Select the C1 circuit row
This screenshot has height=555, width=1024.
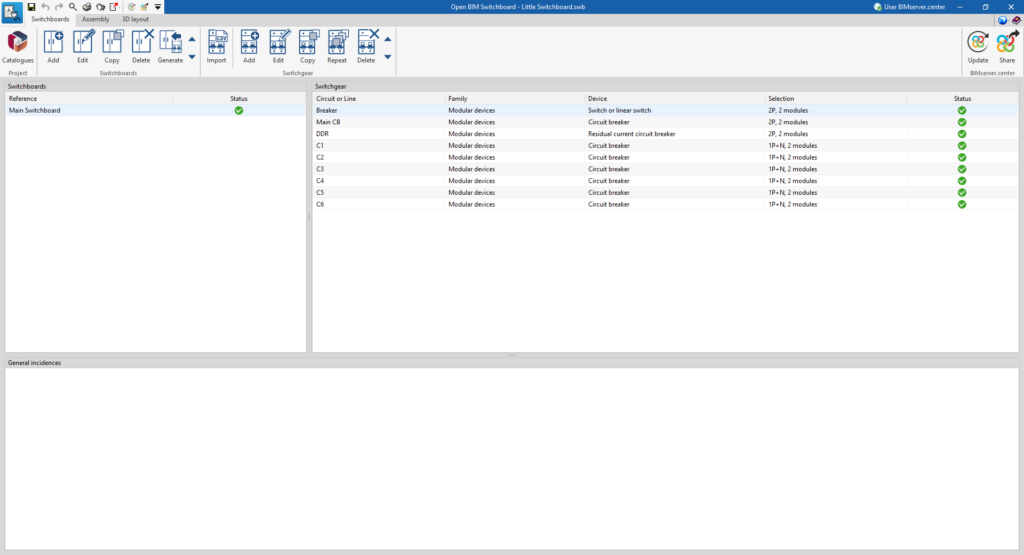point(665,146)
